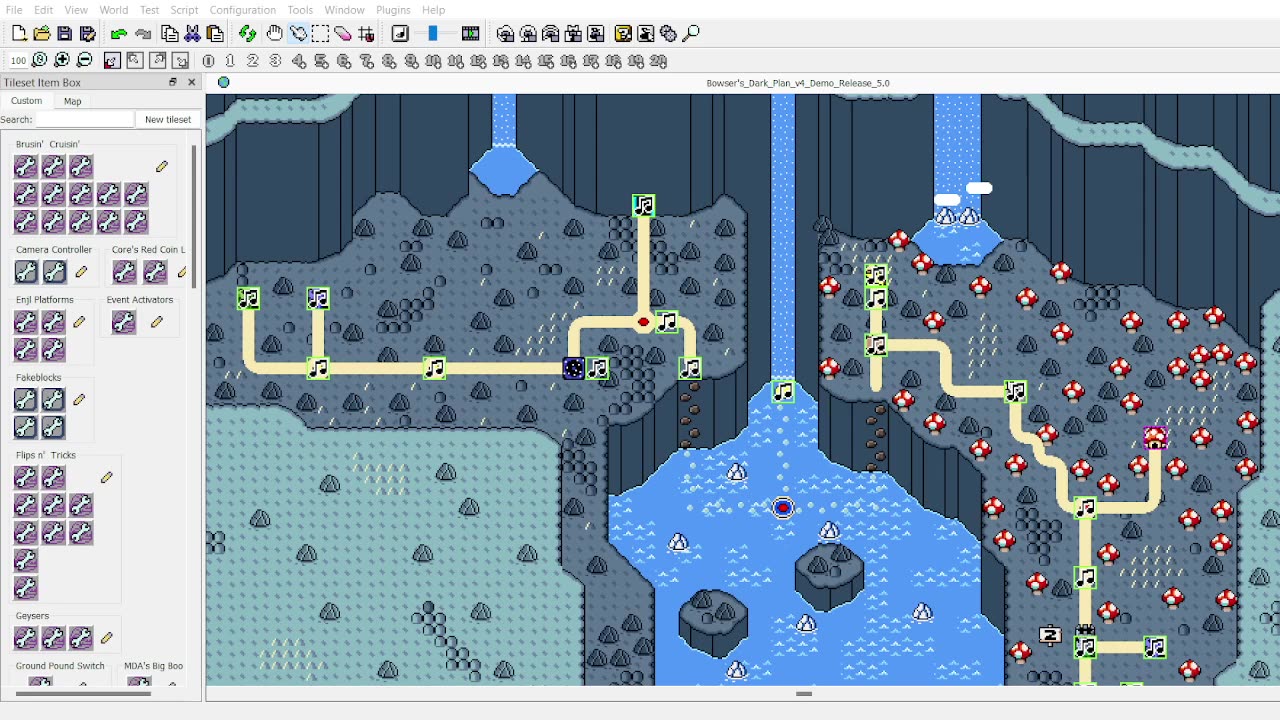The height and width of the screenshot is (720, 1280).
Task: Click the magnifier search icon in the toolbar
Action: (691, 34)
